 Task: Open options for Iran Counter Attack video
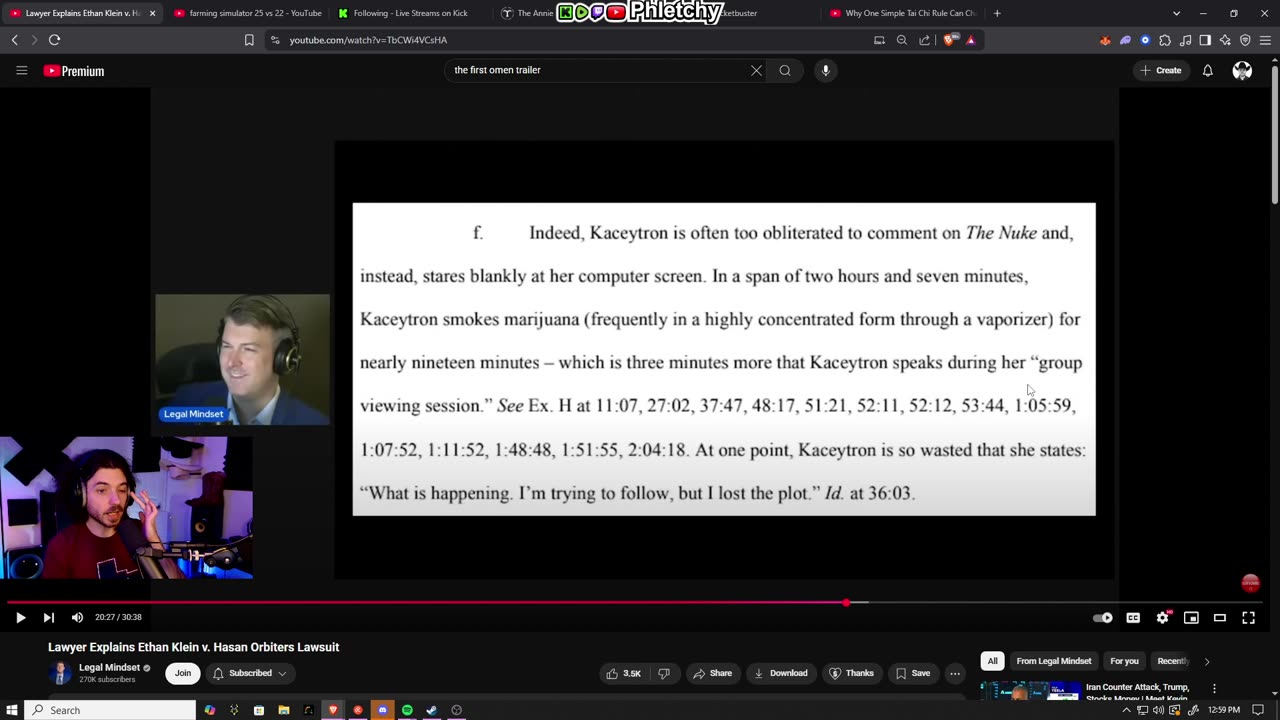(1214, 689)
